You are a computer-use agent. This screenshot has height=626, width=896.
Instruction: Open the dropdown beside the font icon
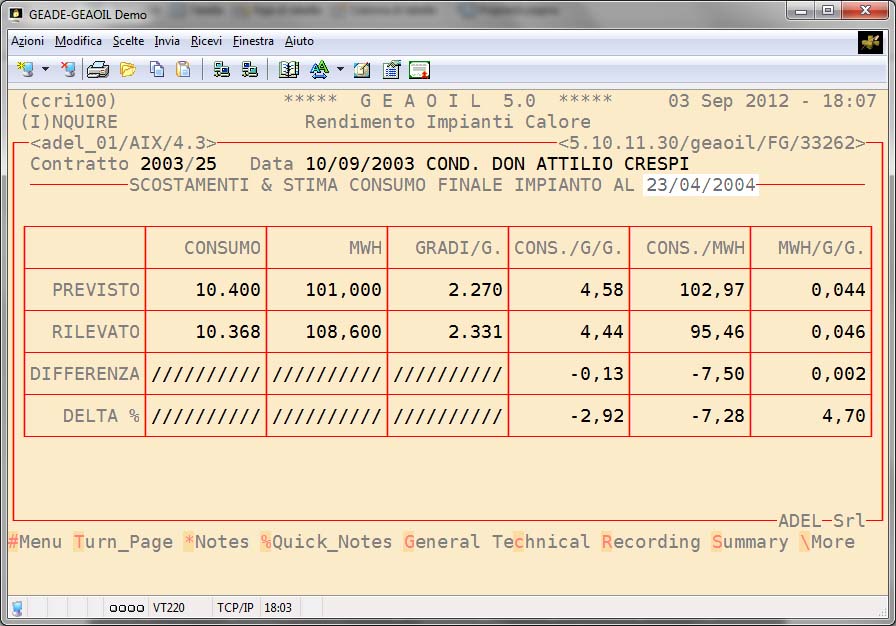340,70
